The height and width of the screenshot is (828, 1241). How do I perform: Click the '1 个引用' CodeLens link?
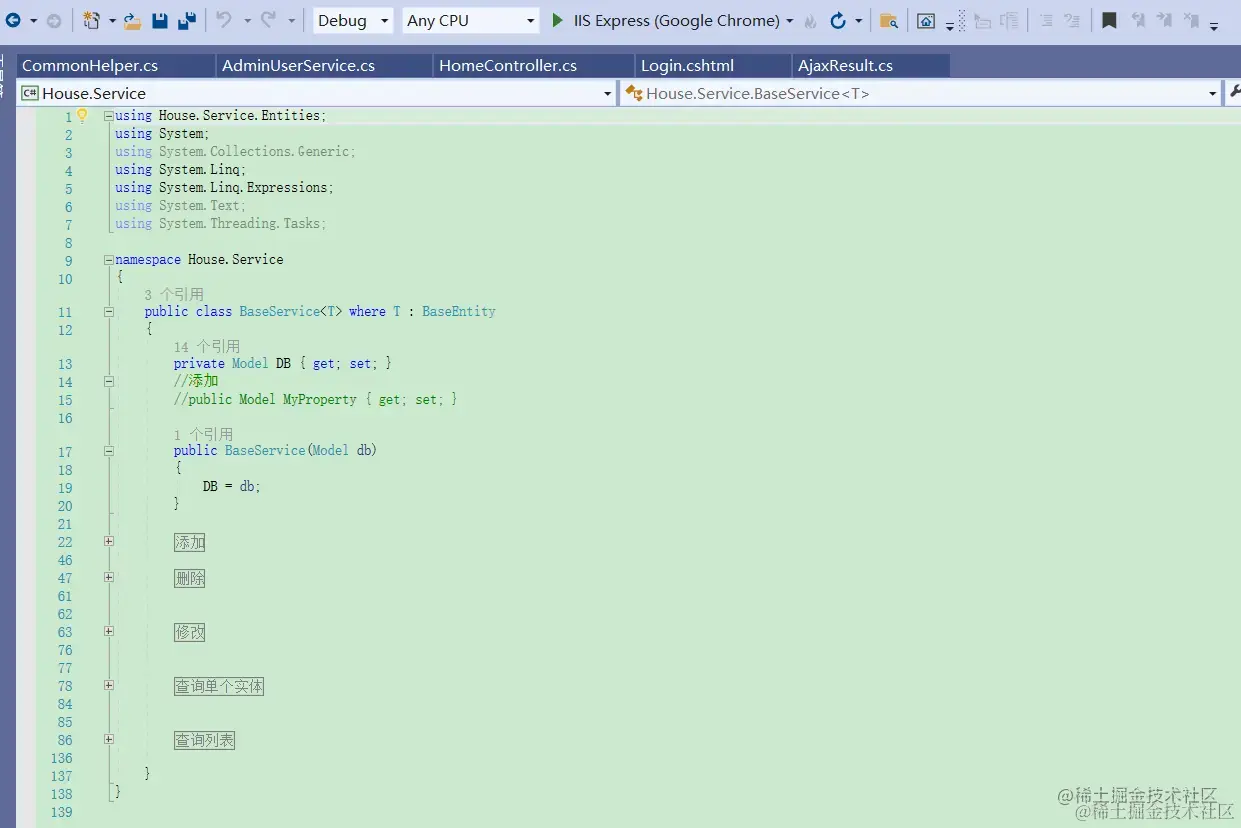tap(203, 435)
